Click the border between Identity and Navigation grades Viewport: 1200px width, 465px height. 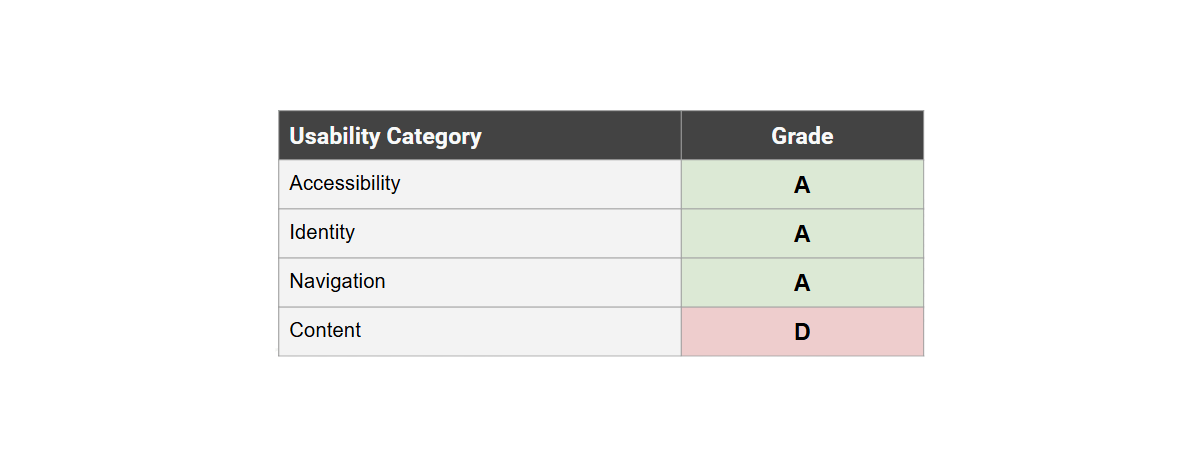click(802, 258)
